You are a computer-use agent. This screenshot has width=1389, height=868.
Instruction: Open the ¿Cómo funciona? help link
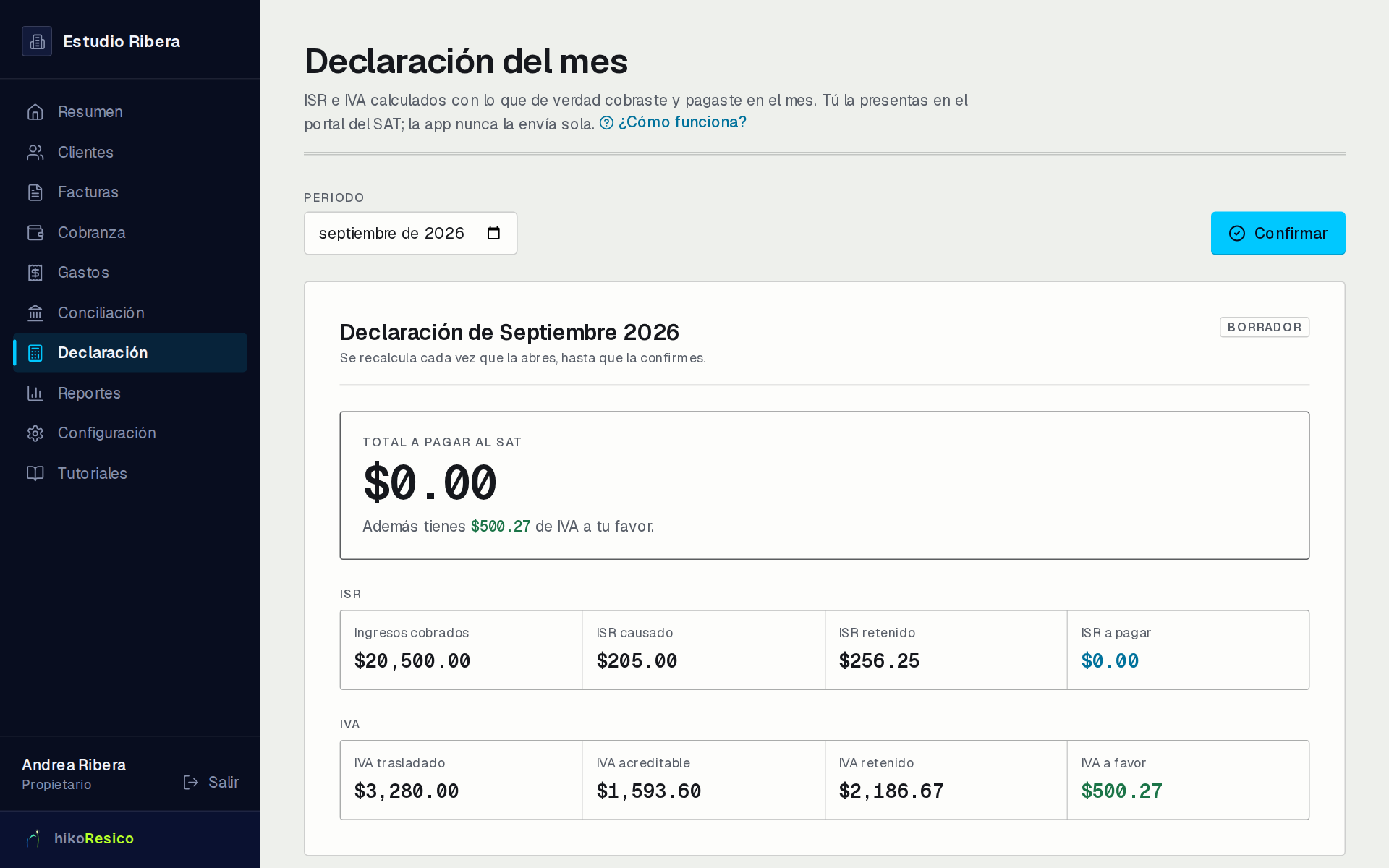674,122
